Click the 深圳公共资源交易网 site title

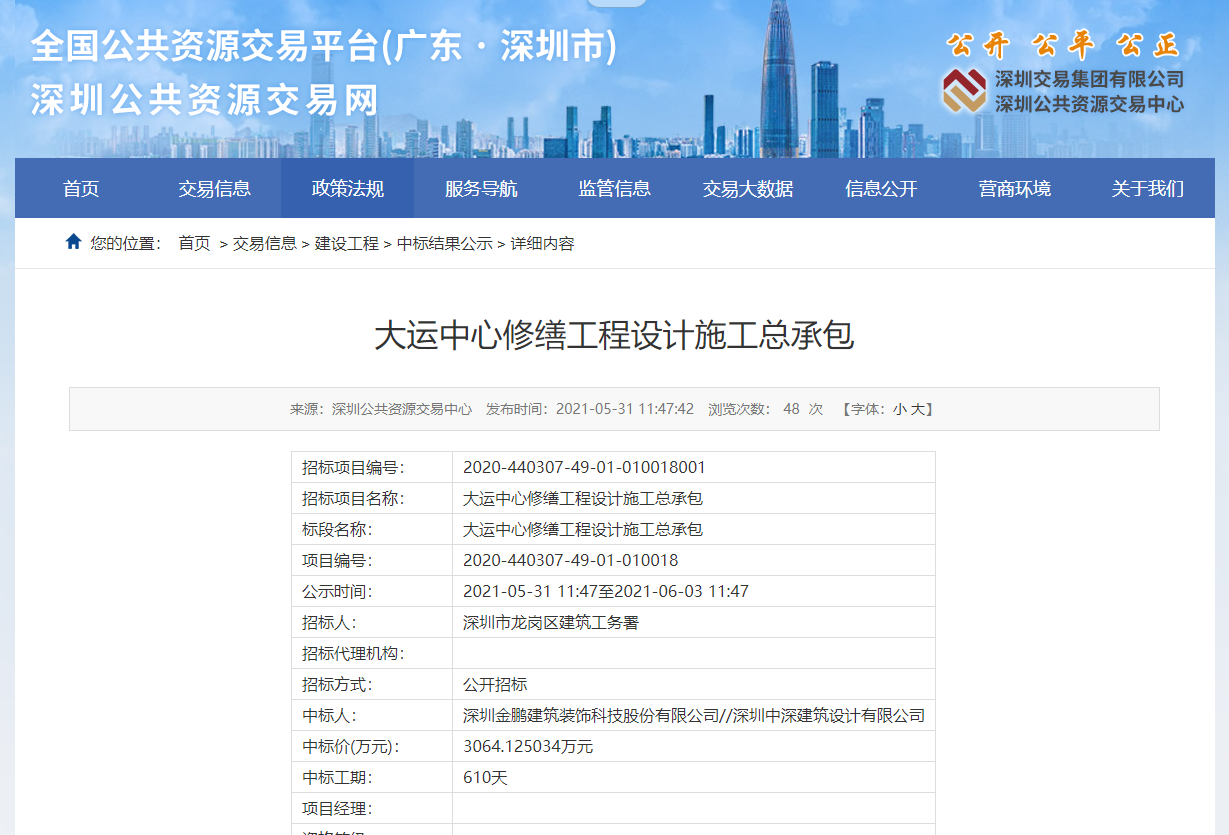205,100
